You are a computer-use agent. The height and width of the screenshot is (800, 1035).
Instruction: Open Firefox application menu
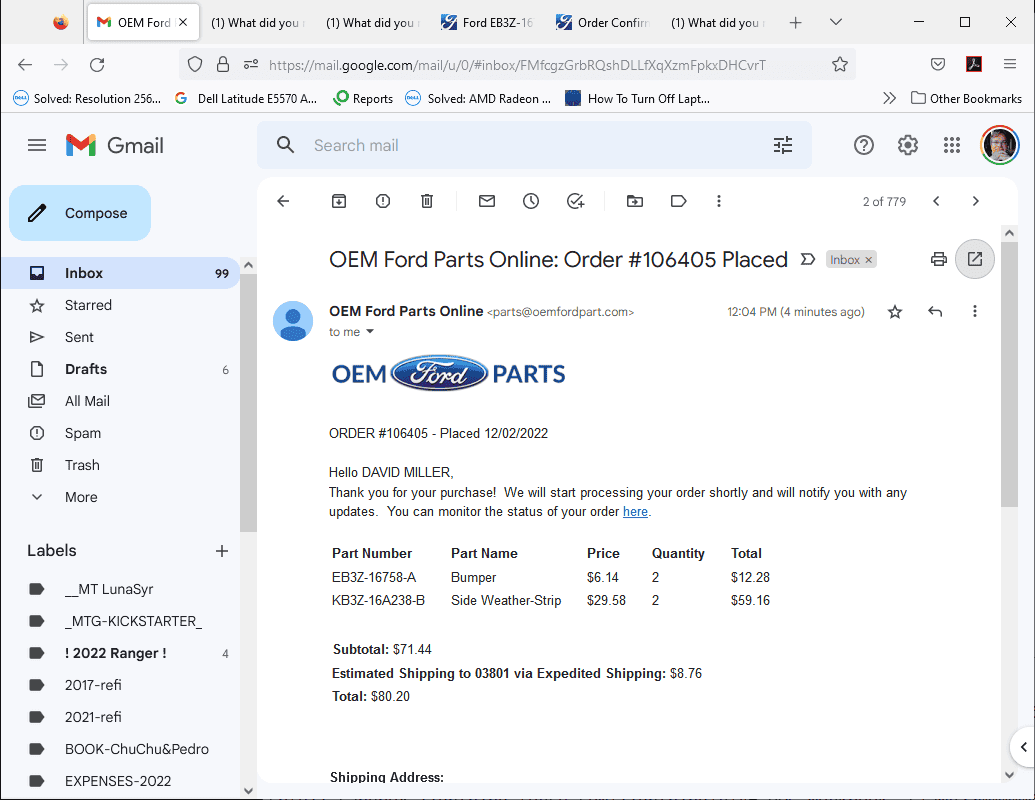pyautogui.click(x=1009, y=65)
